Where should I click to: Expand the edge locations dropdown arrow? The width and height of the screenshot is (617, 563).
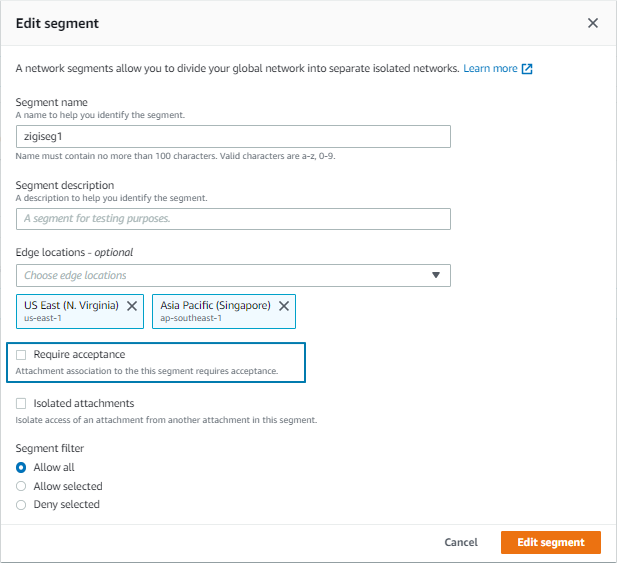click(x=436, y=275)
